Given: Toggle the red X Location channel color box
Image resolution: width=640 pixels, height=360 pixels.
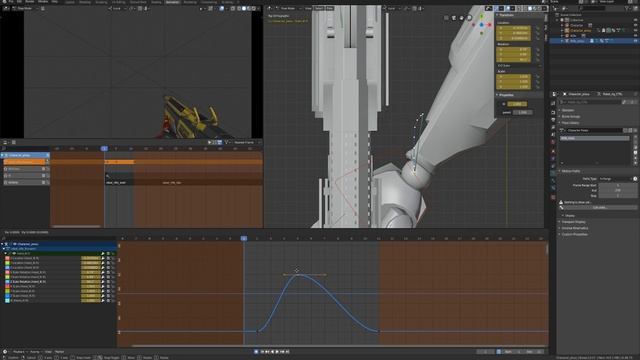Looking at the screenshot, I should pos(7,258).
